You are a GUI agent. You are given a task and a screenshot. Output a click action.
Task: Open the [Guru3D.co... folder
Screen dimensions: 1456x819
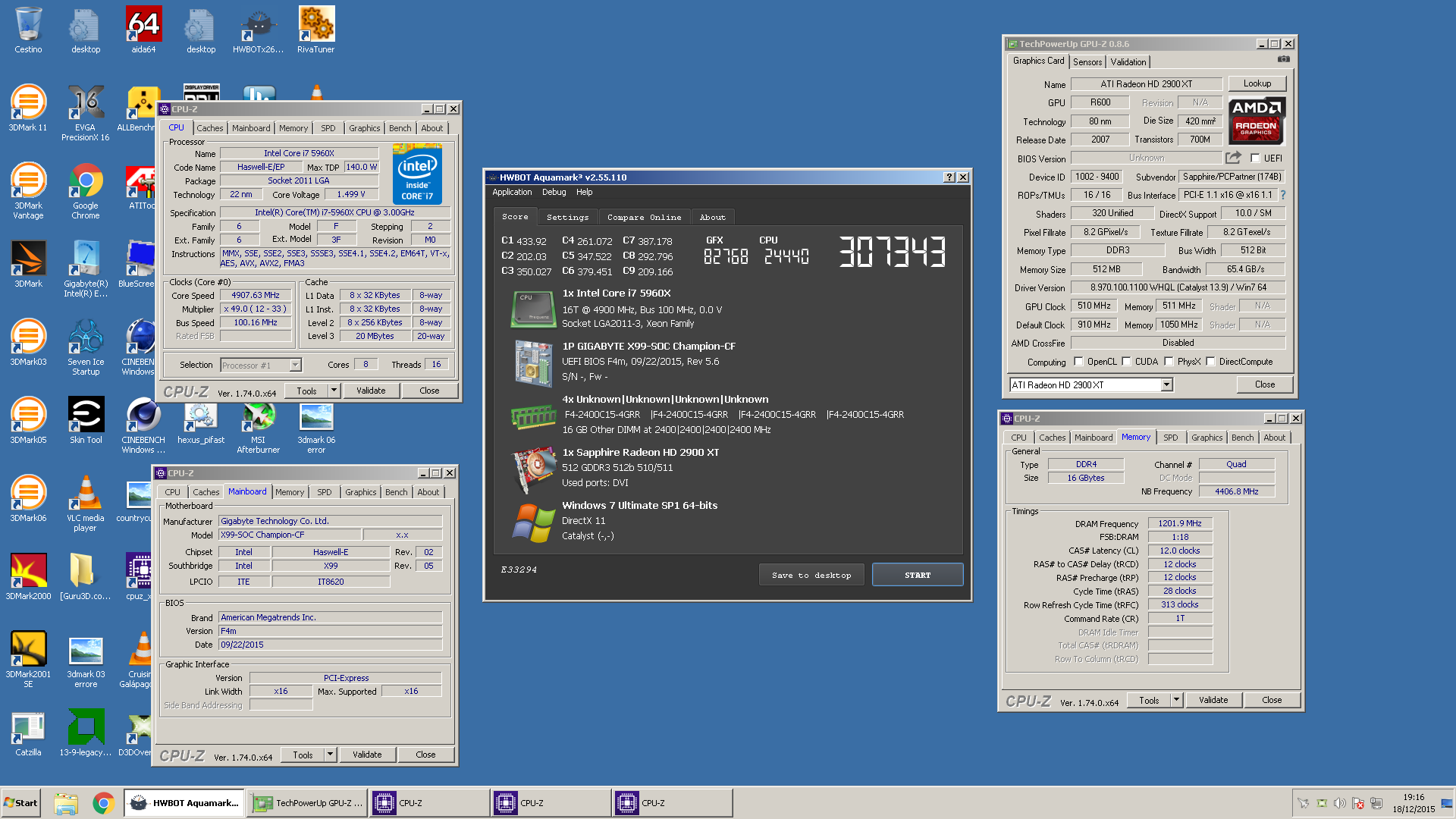click(86, 577)
